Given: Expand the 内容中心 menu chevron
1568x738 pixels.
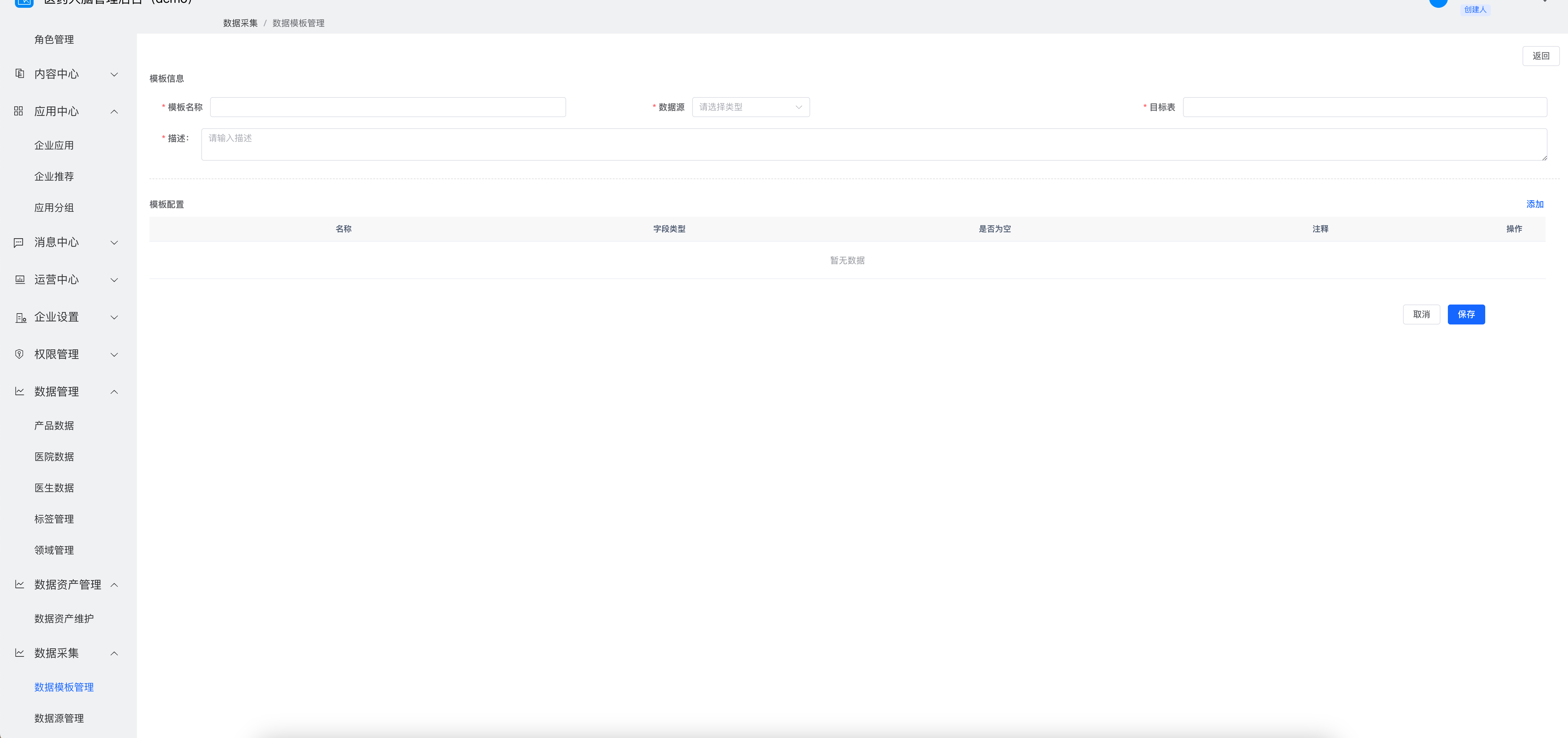Looking at the screenshot, I should pyautogui.click(x=114, y=74).
